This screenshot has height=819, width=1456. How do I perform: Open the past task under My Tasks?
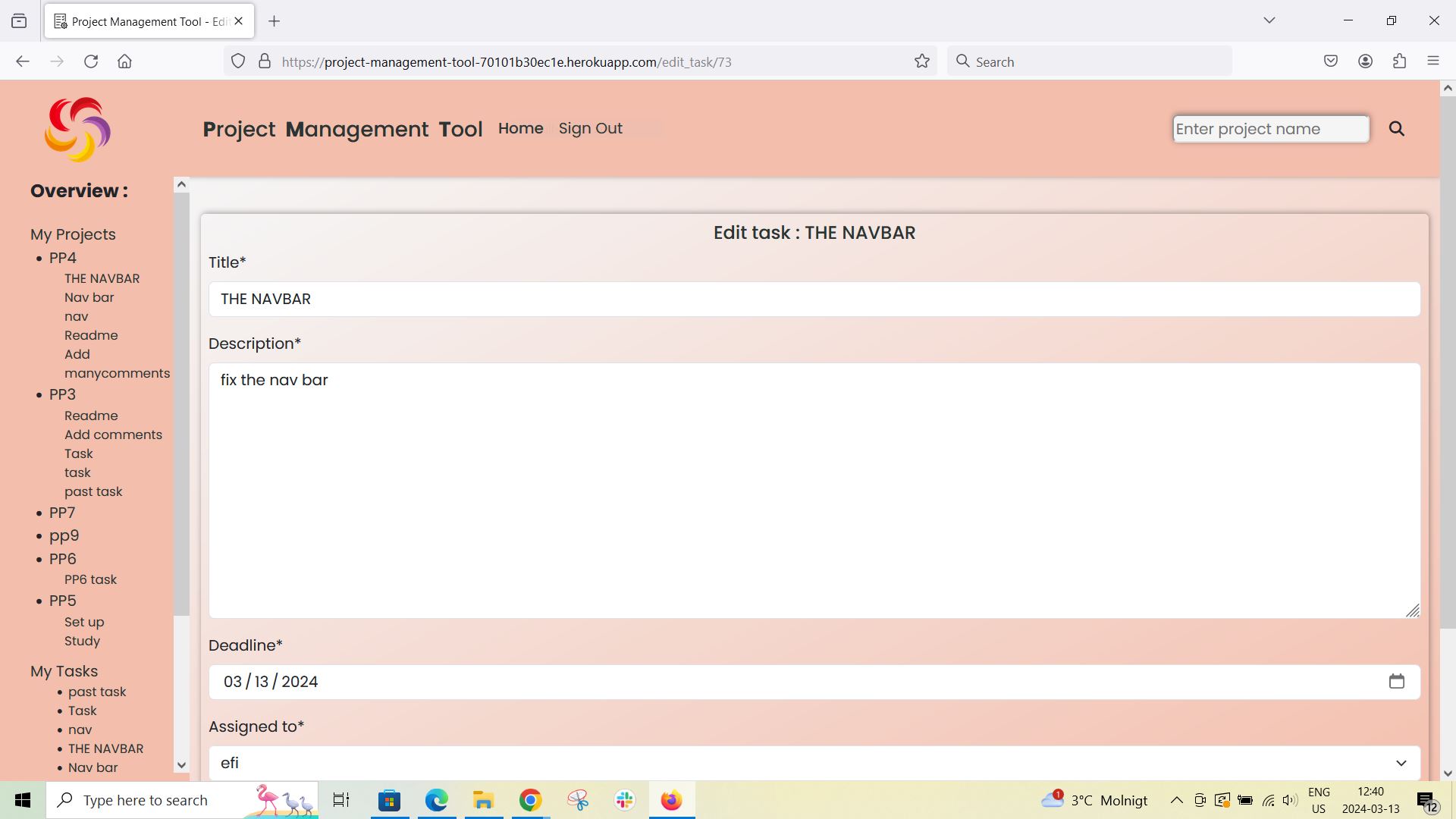coord(97,692)
